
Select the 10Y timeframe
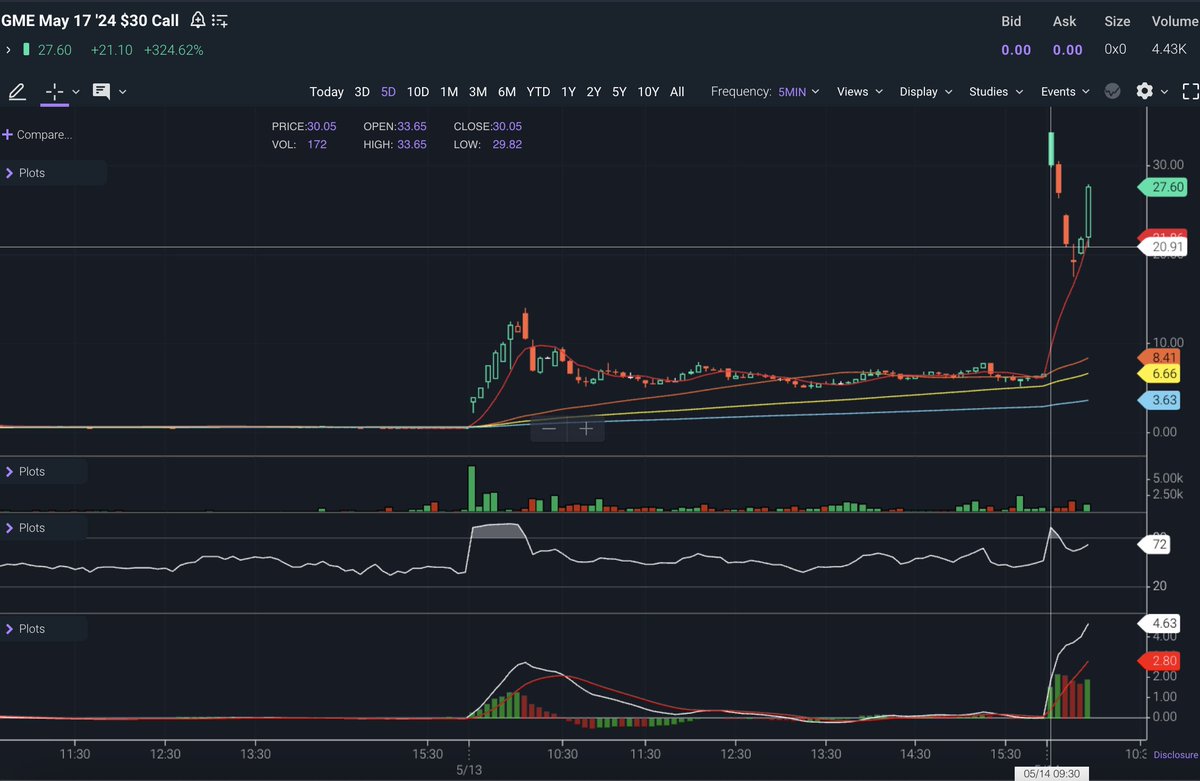pyautogui.click(x=648, y=91)
